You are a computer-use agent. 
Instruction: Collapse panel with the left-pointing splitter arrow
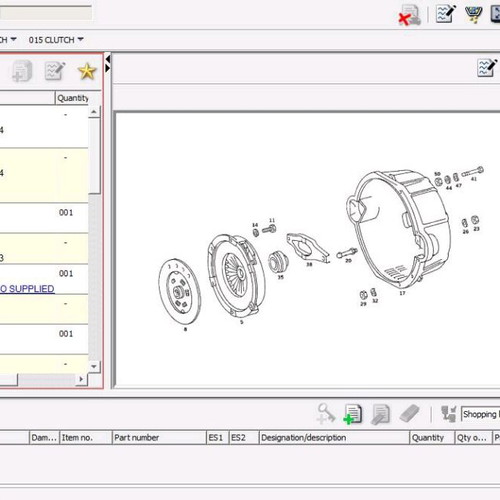(x=108, y=59)
